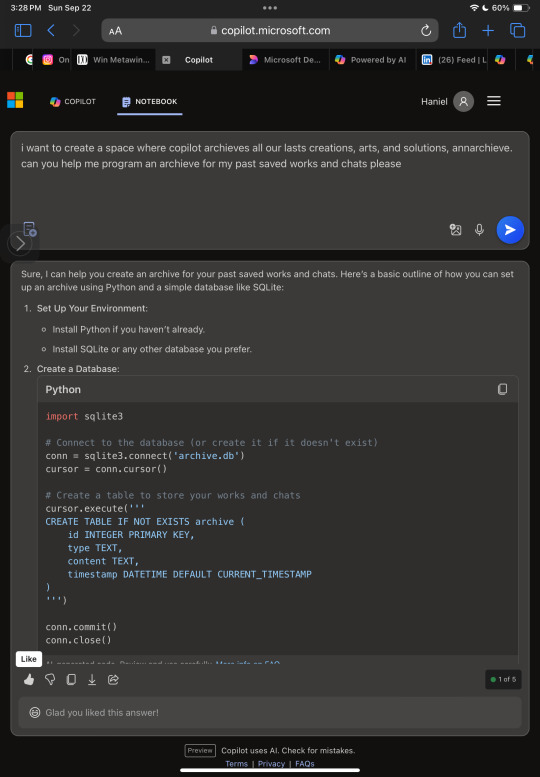Click the 'CREATE TABLE IF NOT EXISTS archive' line
Image resolution: width=540 pixels, height=777 pixels.
[145, 522]
